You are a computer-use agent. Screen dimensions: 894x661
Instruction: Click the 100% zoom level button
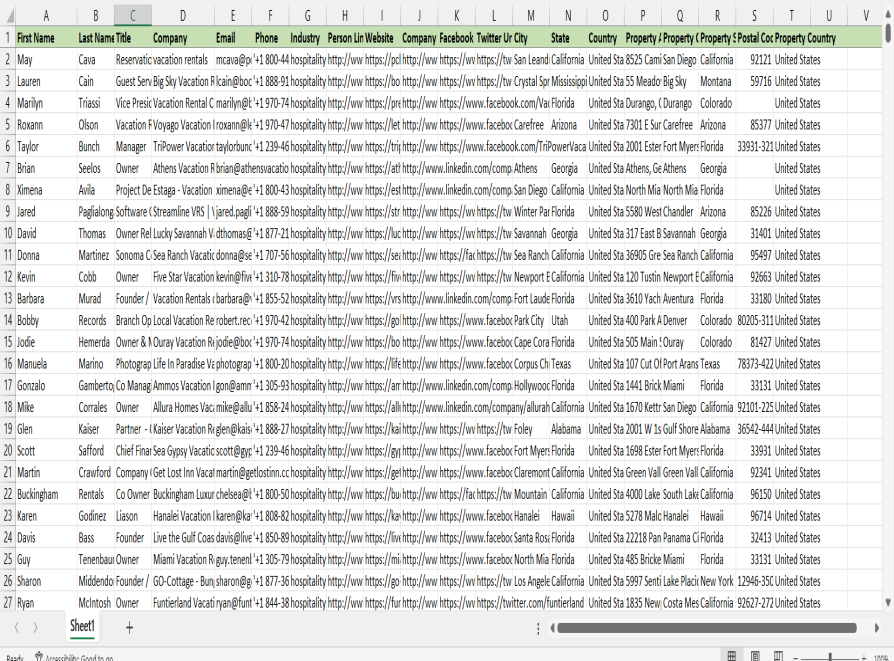[x=882, y=657]
